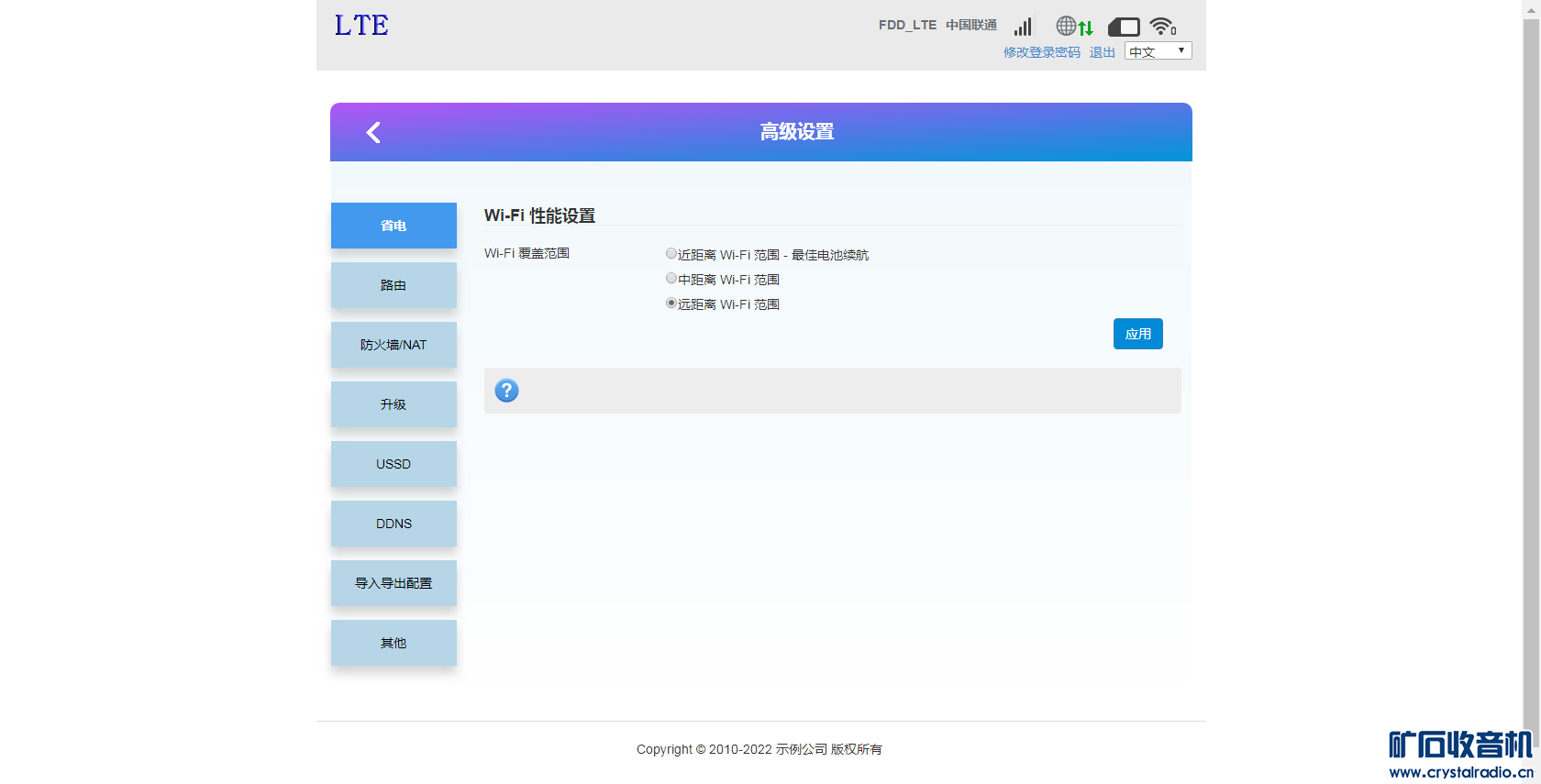Click the battery status icon
The height and width of the screenshot is (784, 1541).
(x=1124, y=27)
